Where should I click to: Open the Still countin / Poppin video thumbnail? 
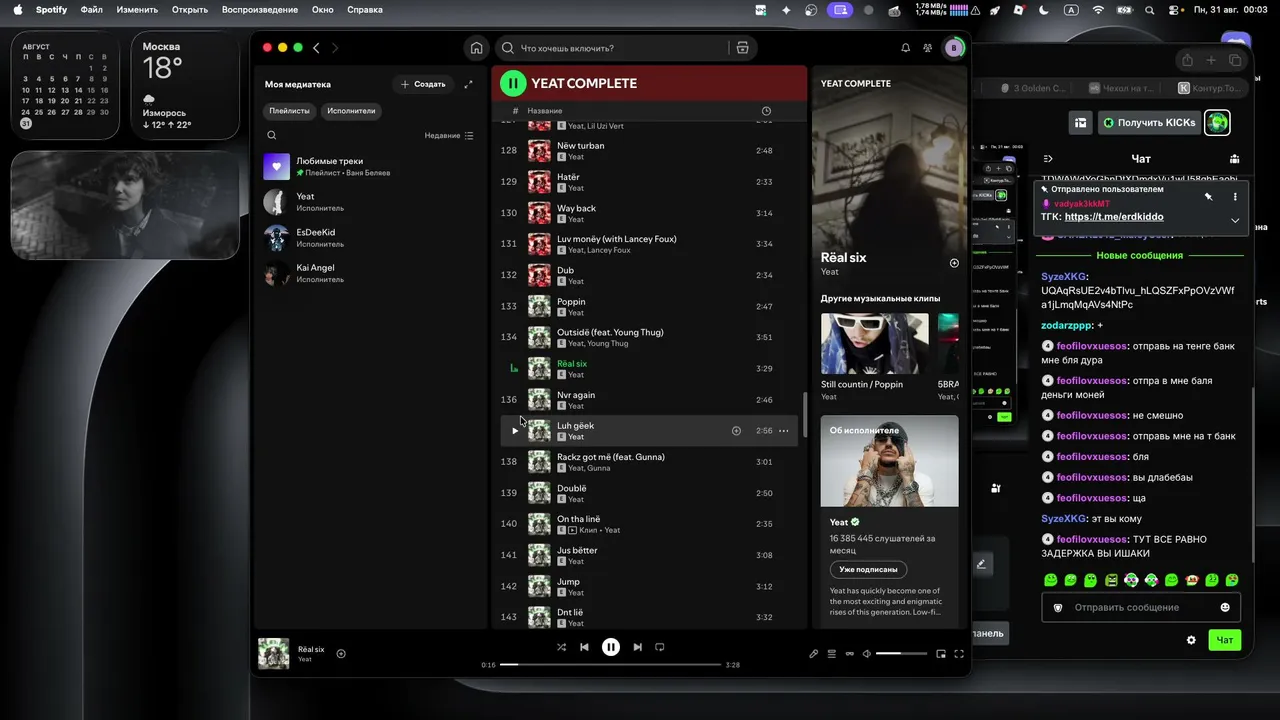click(x=875, y=344)
